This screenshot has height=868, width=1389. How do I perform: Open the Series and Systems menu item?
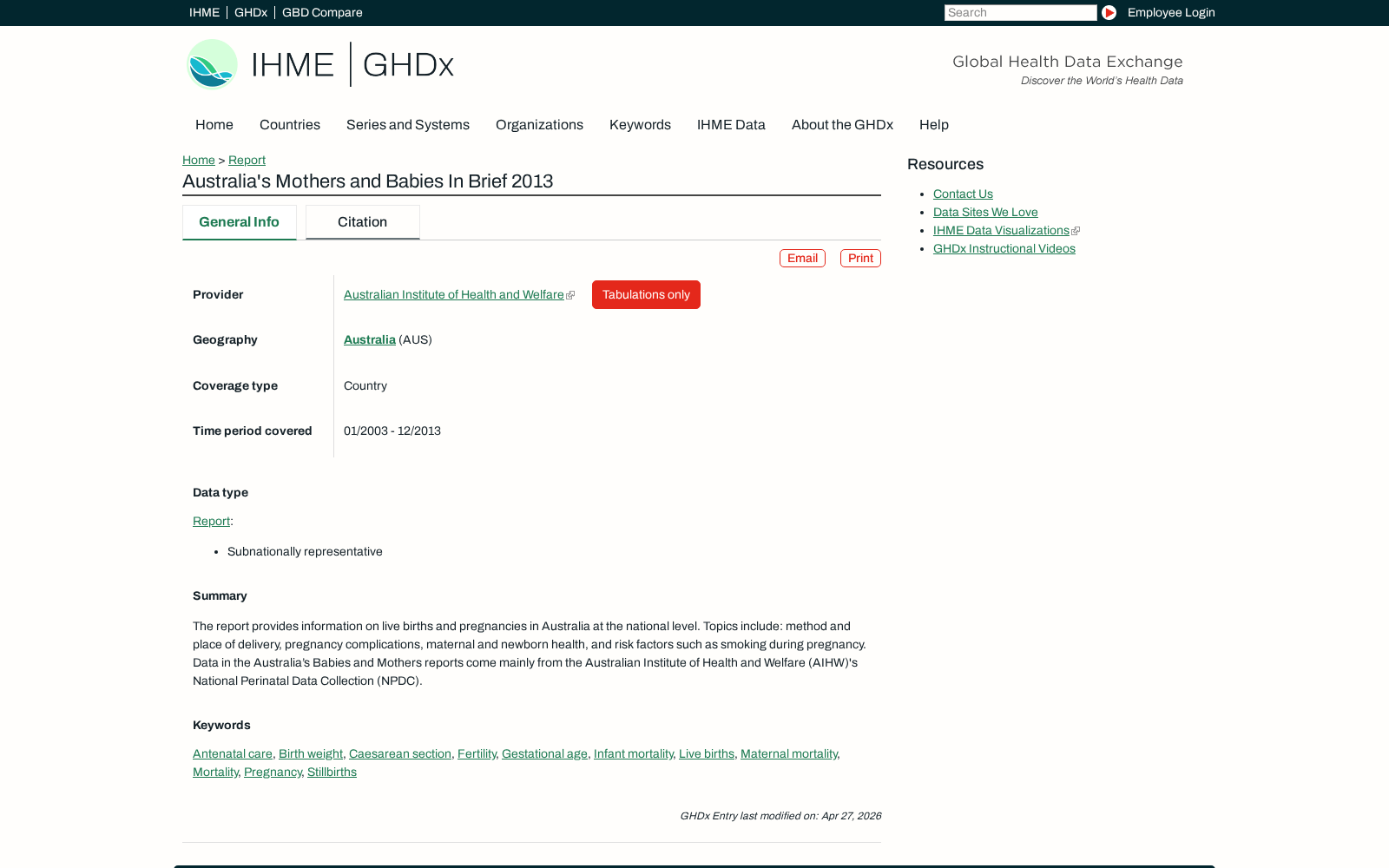408,125
